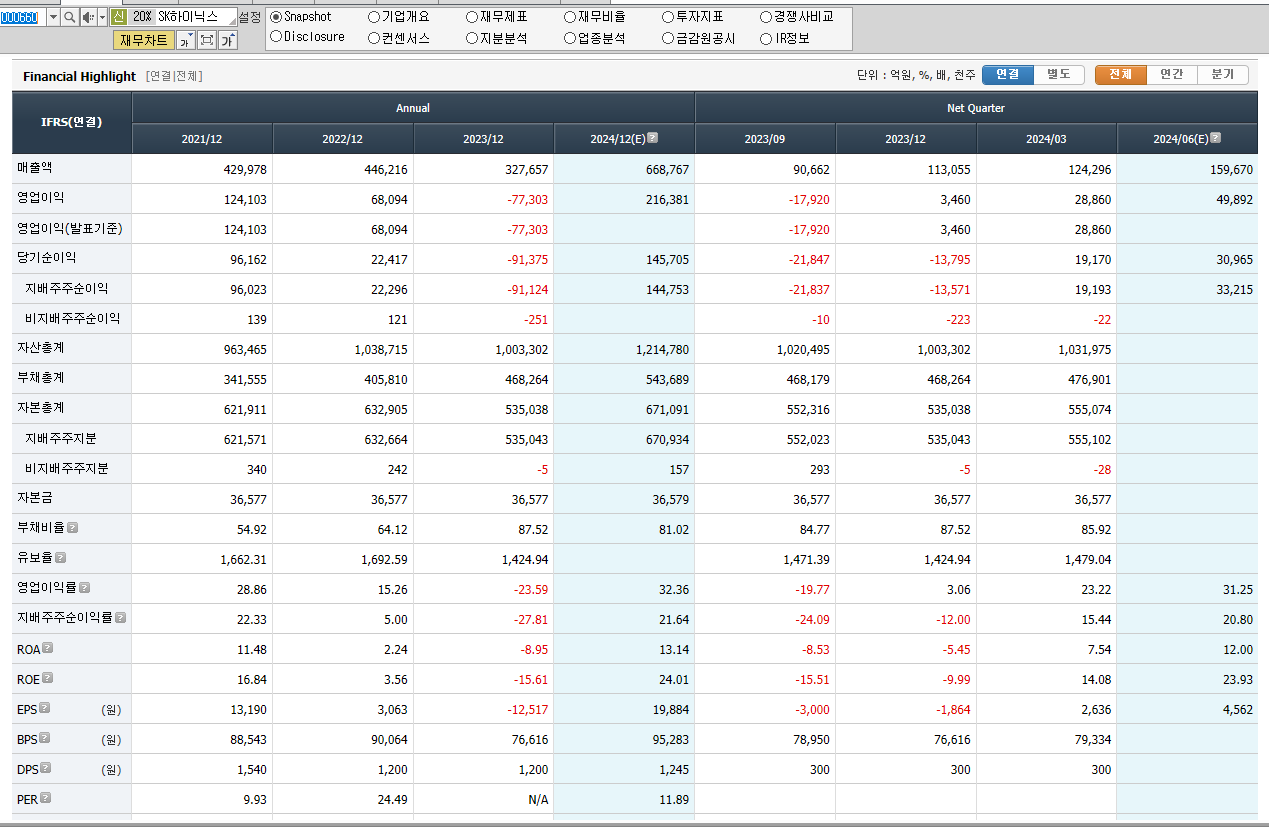This screenshot has width=1269, height=827.
Task: Click the N/A PER cell for 2023/12
Action: click(x=537, y=800)
